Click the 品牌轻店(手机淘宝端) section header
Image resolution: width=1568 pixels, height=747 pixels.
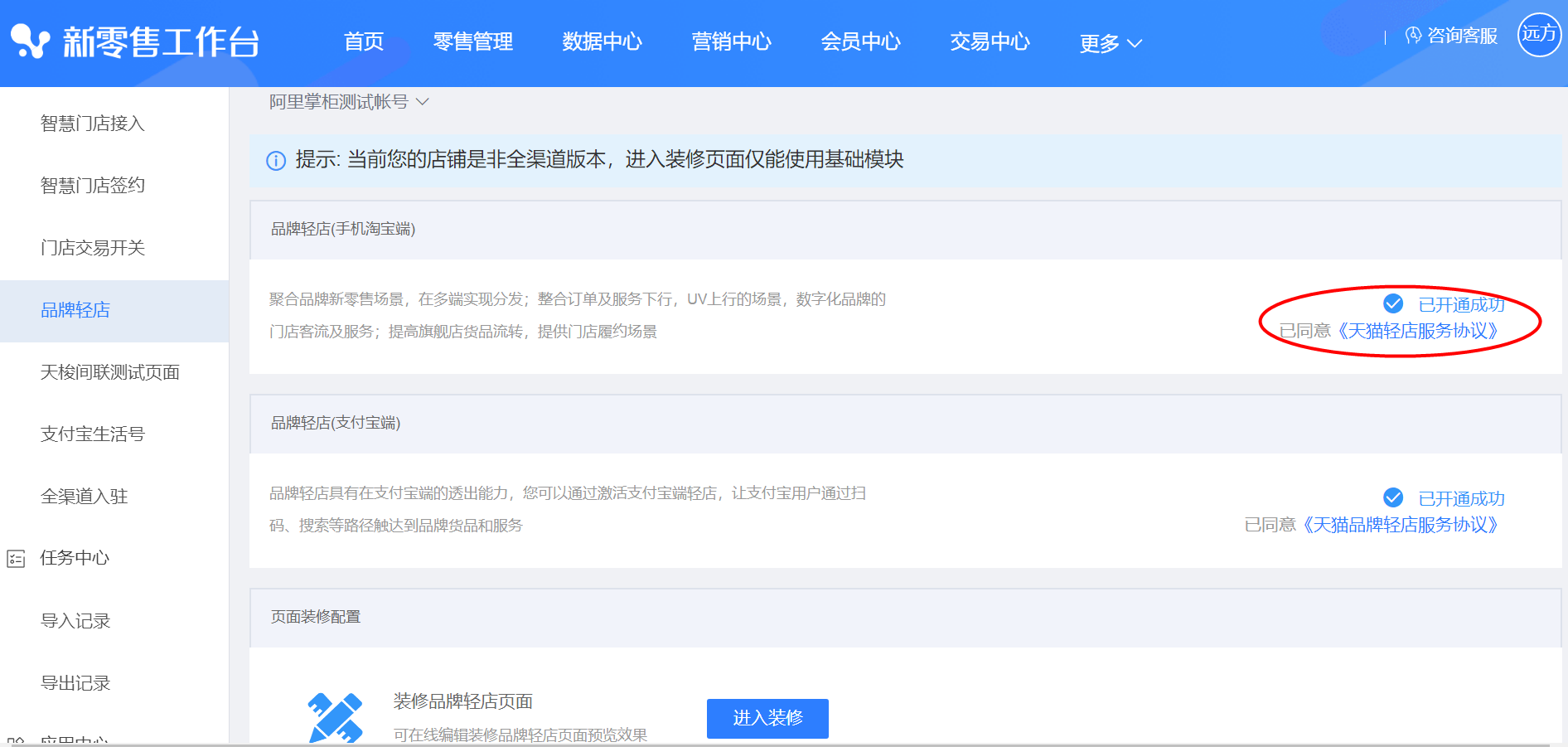coord(906,230)
